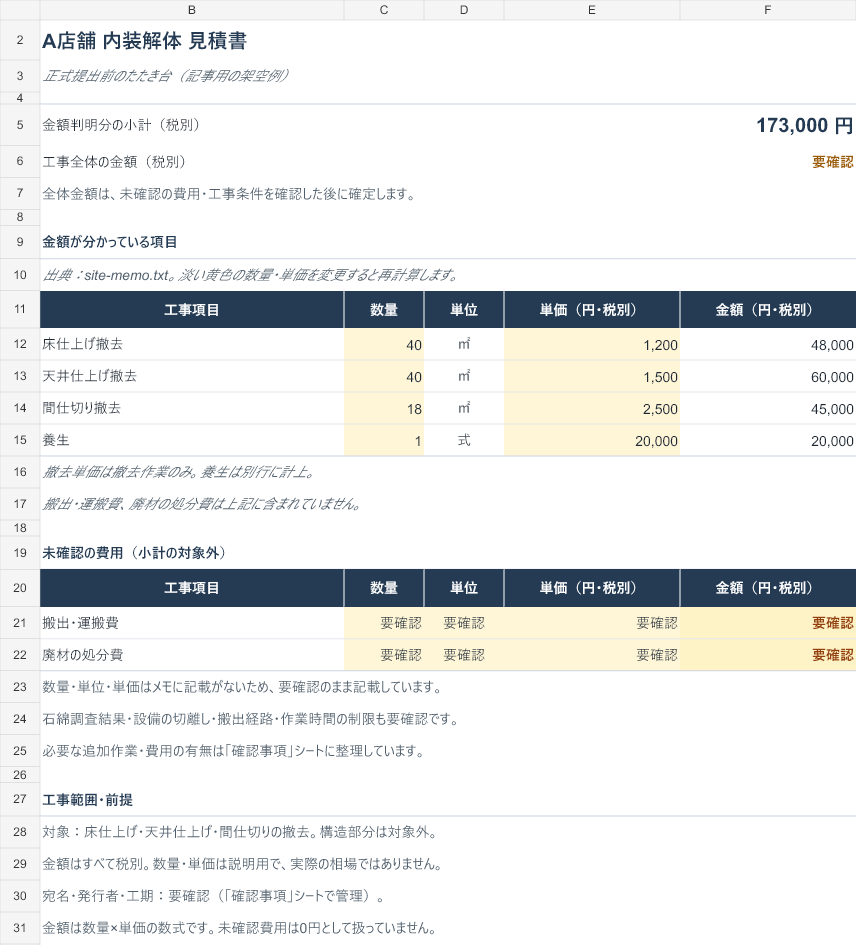Viewport: 856px width, 945px height.
Task: Click the 間仕切り撤去 item cell
Action: pyautogui.click(x=192, y=408)
